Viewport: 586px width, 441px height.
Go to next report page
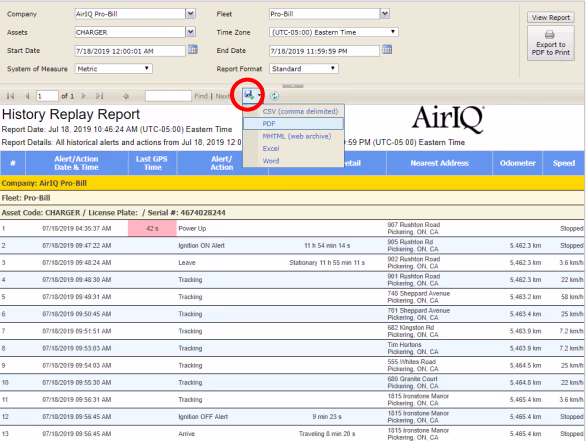point(83,96)
